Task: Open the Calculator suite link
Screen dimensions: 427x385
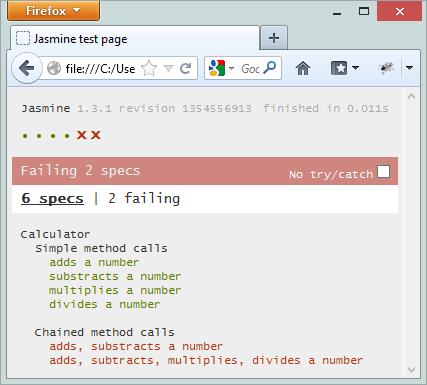Action: pos(55,234)
